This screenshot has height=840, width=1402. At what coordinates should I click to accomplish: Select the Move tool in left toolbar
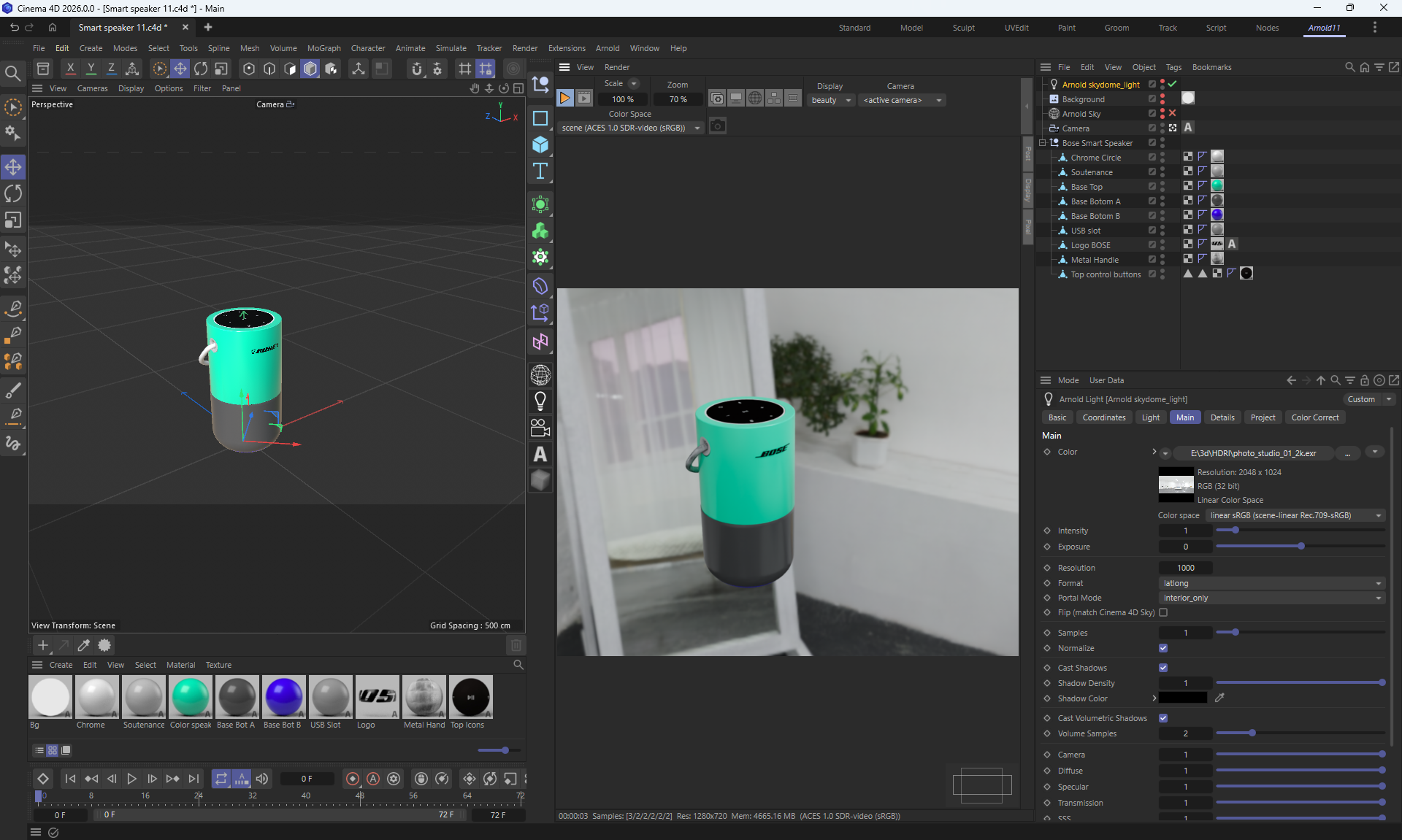pos(14,167)
